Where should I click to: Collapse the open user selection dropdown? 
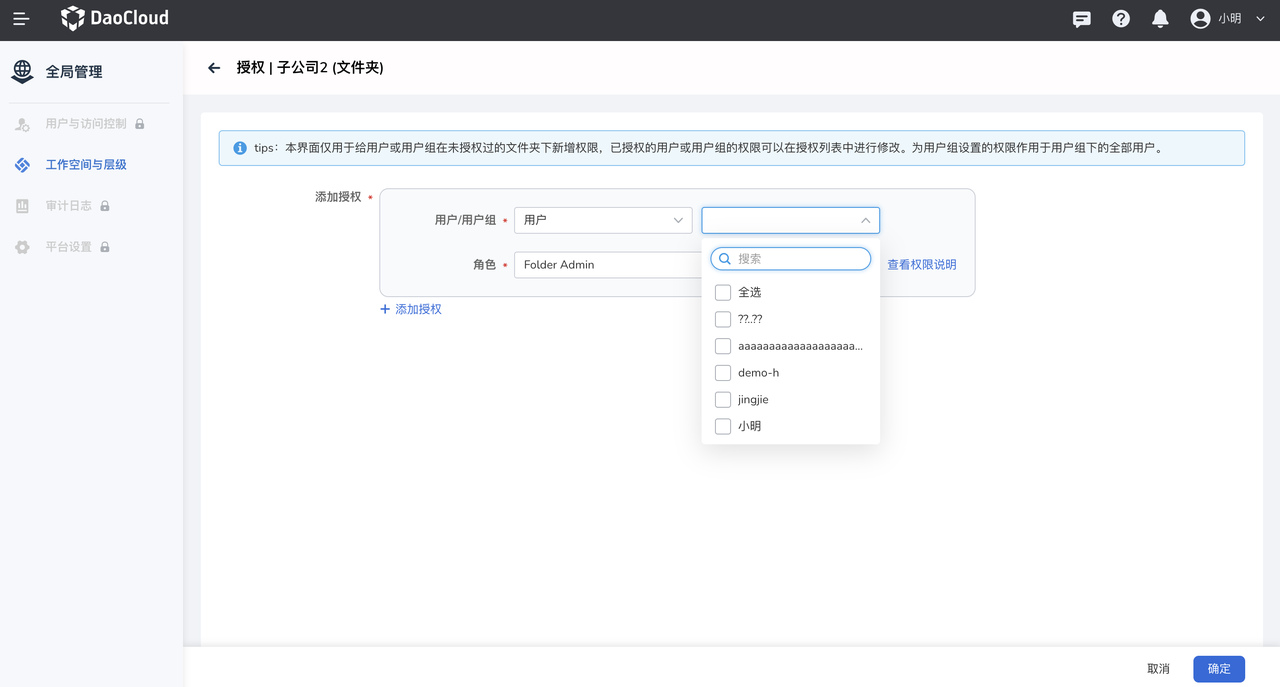865,220
